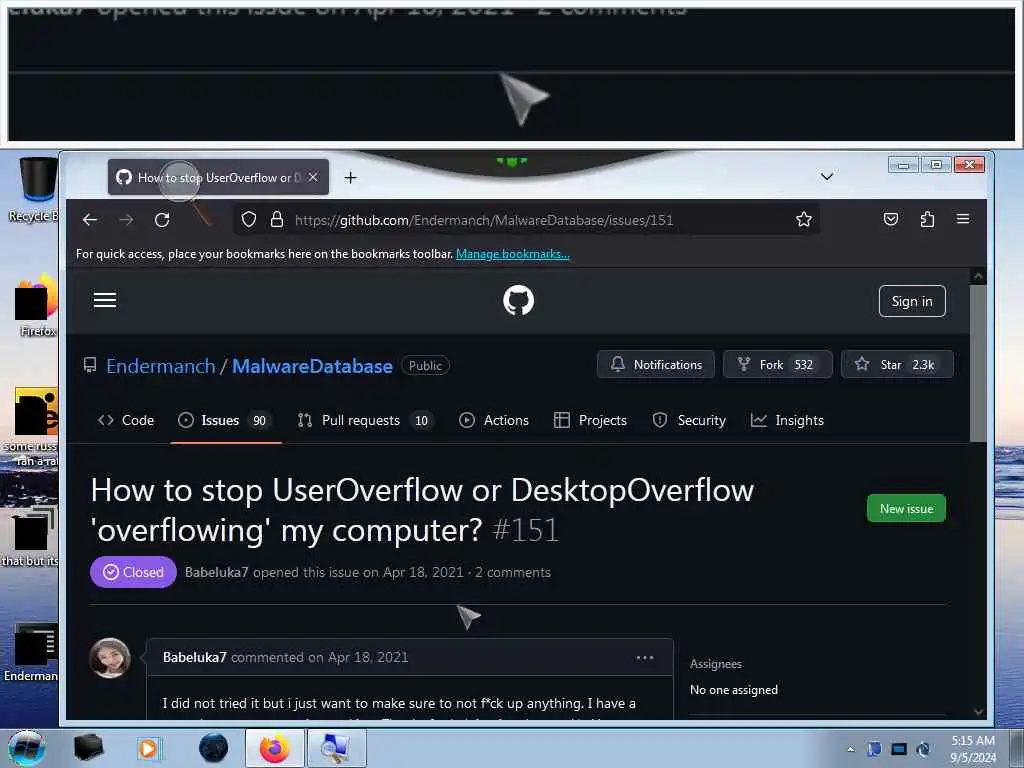Select the Issues tab

[225, 421]
